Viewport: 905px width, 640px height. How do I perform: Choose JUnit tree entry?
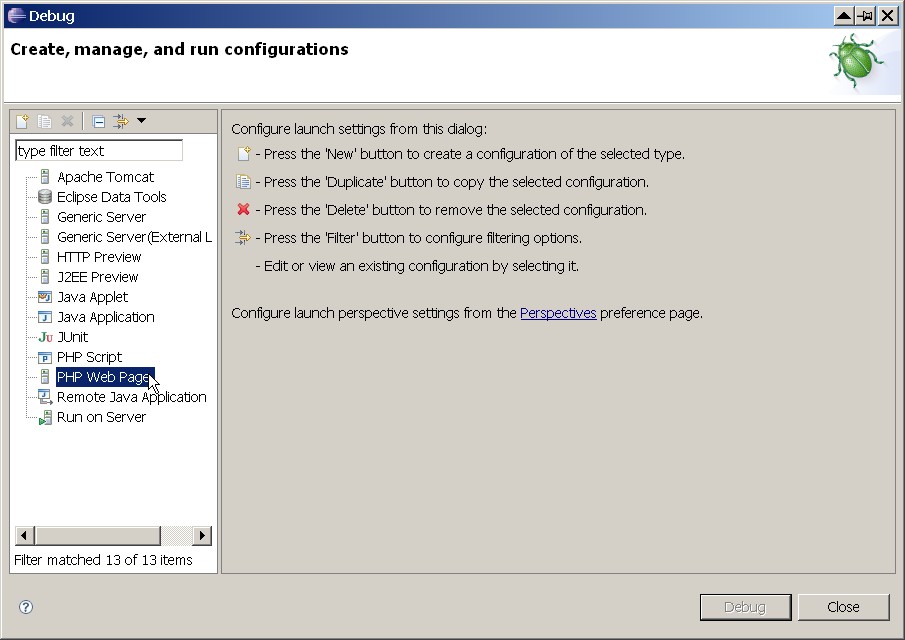click(x=73, y=337)
